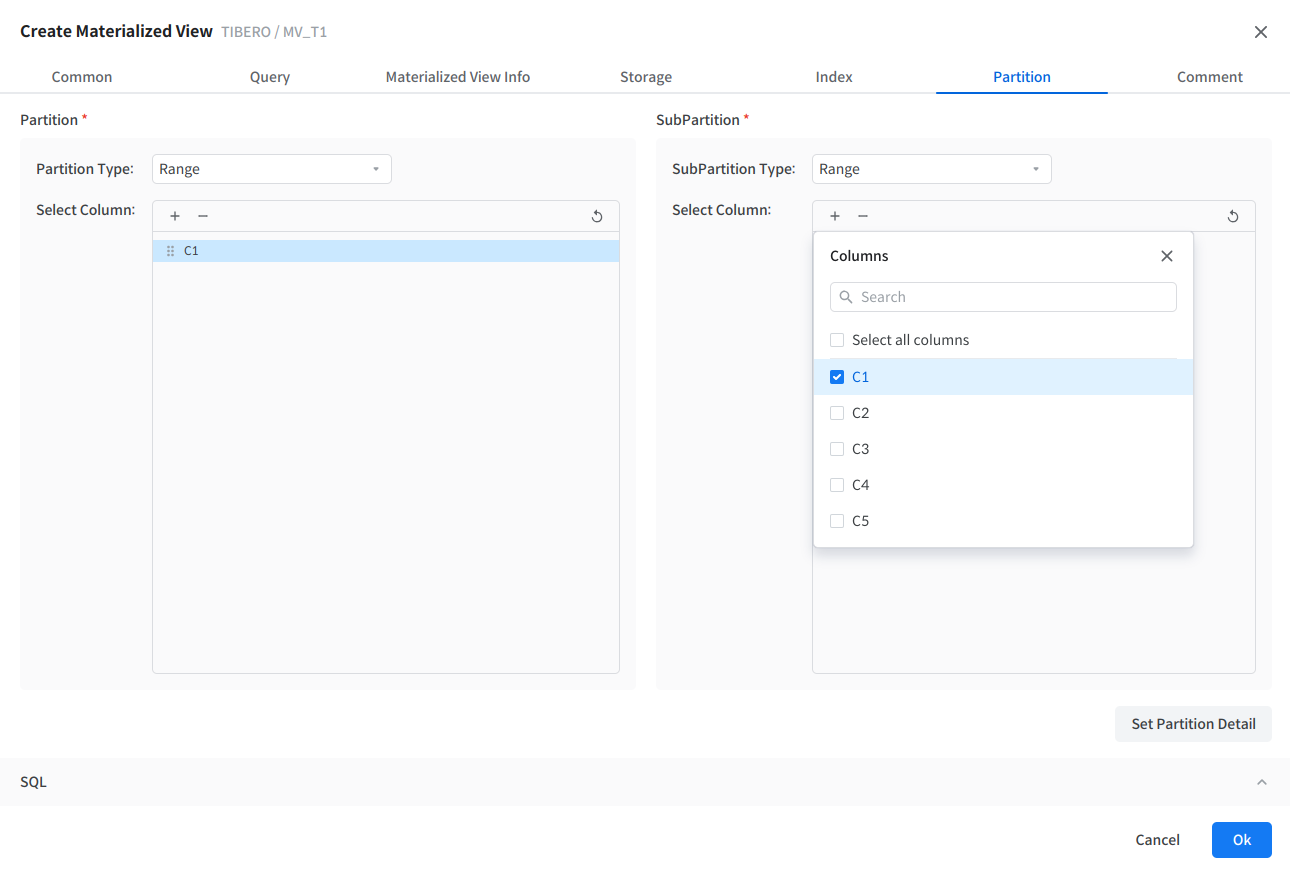
Task: Uncheck the C1 column checkbox
Action: [x=837, y=377]
